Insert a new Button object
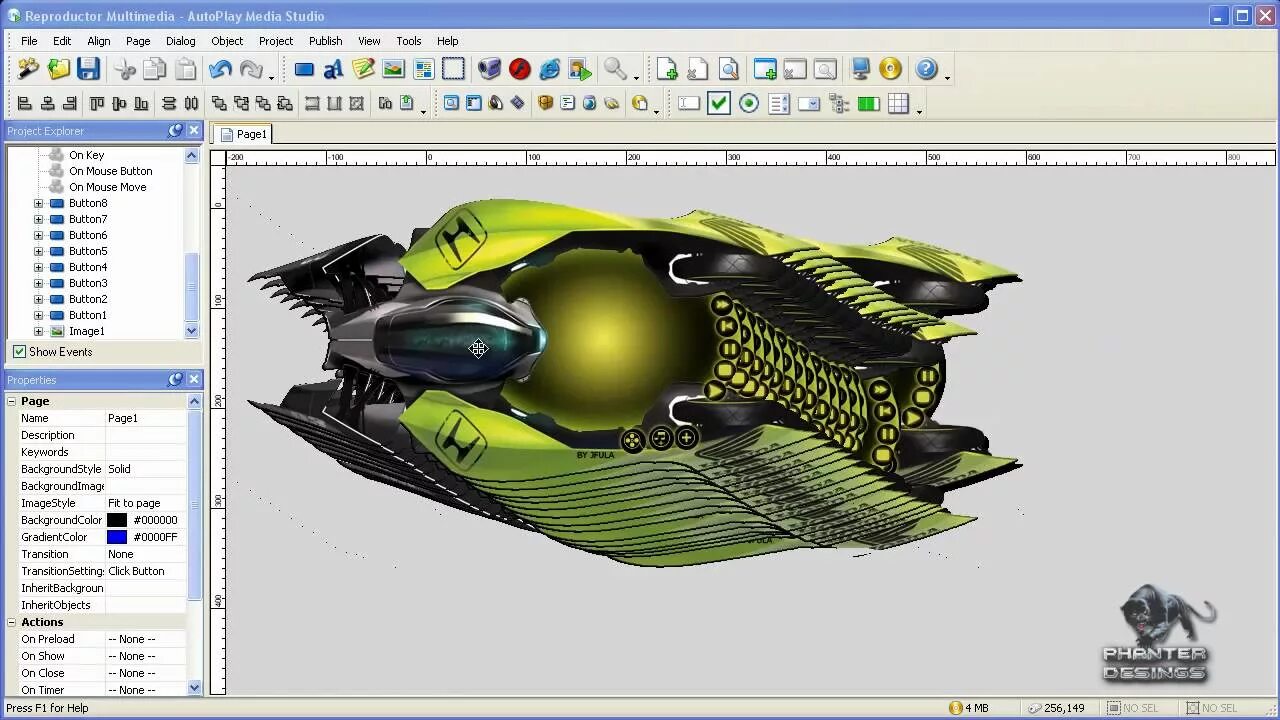 pyautogui.click(x=304, y=69)
